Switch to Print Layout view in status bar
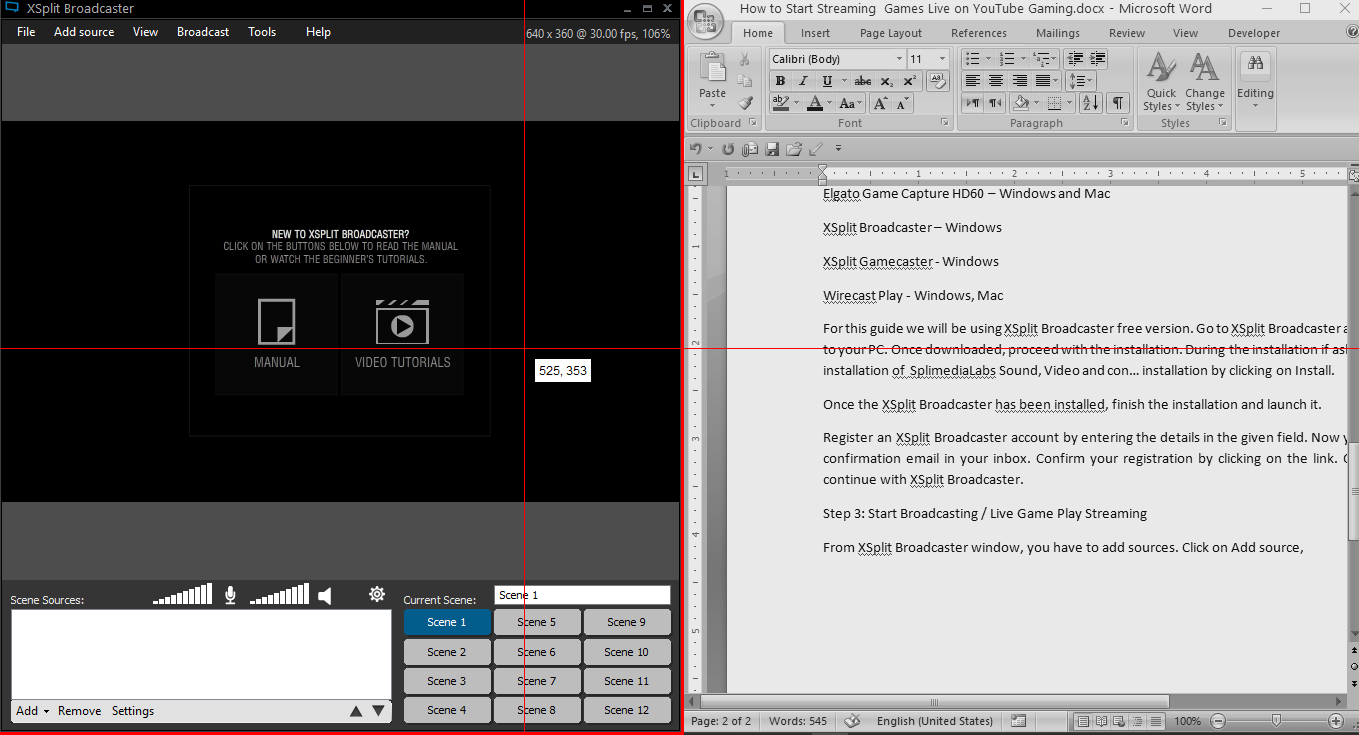Viewport: 1359px width, 735px height. [1083, 721]
